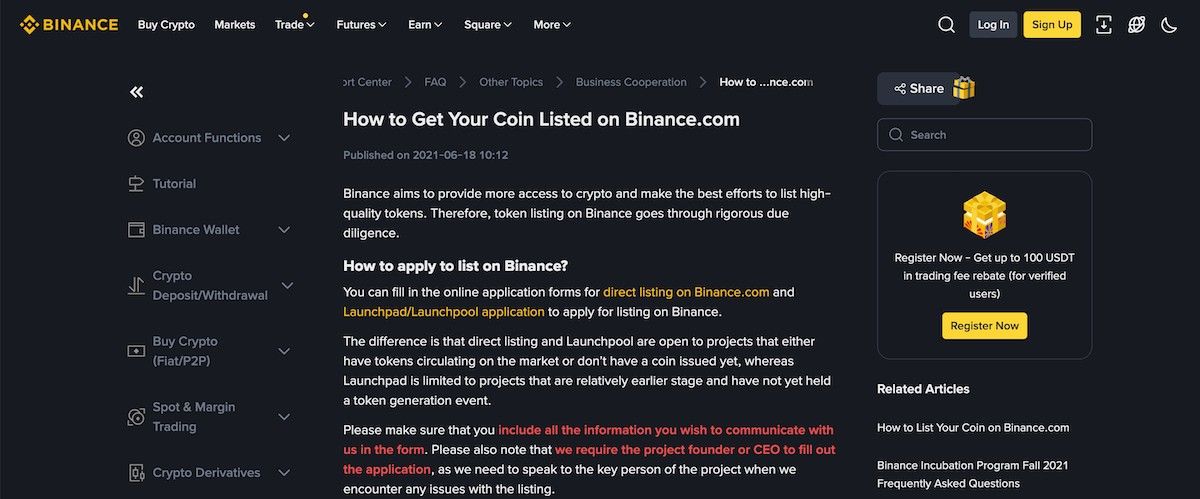Screen dimensions: 1200x499
Task: Open the Futures dropdown menu
Action: (361, 25)
